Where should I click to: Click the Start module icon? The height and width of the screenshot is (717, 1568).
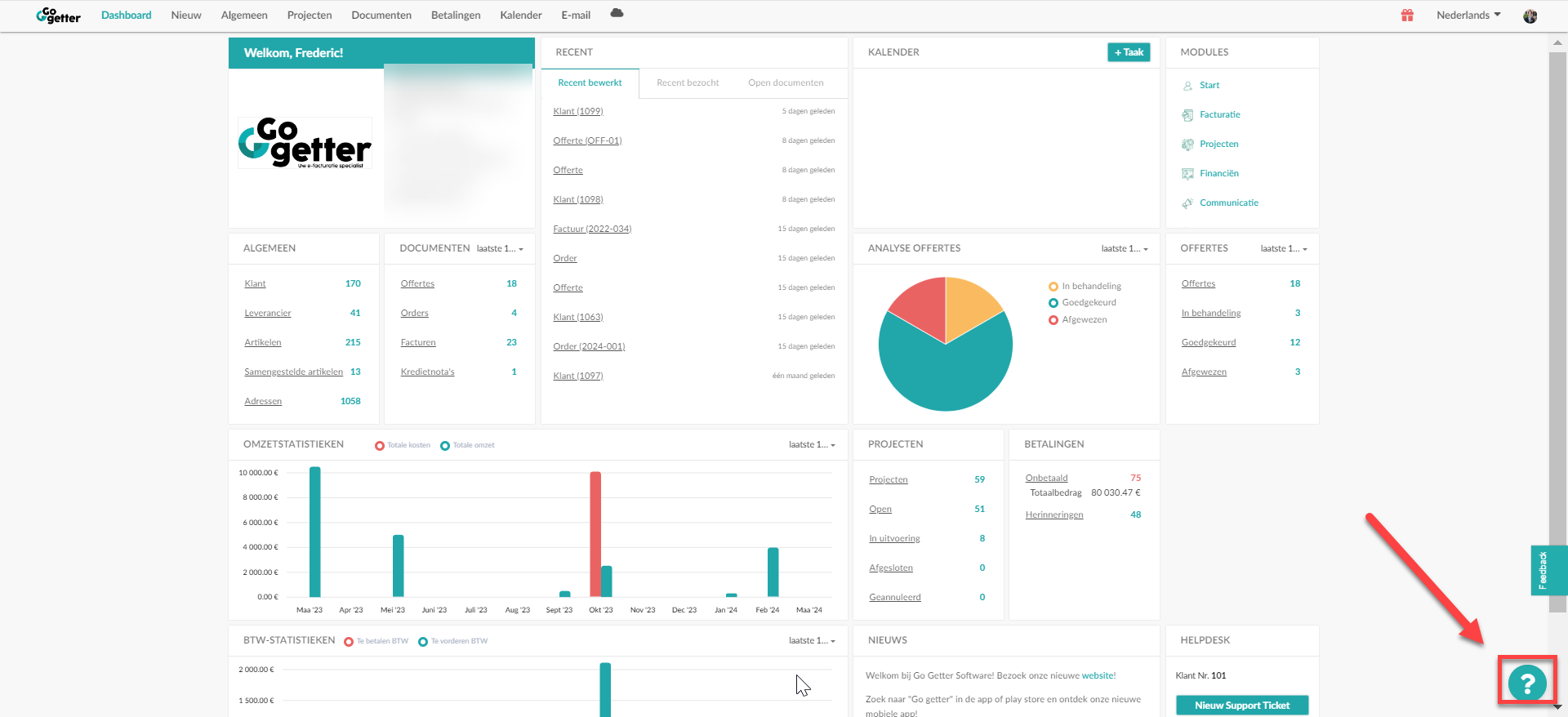[1187, 86]
